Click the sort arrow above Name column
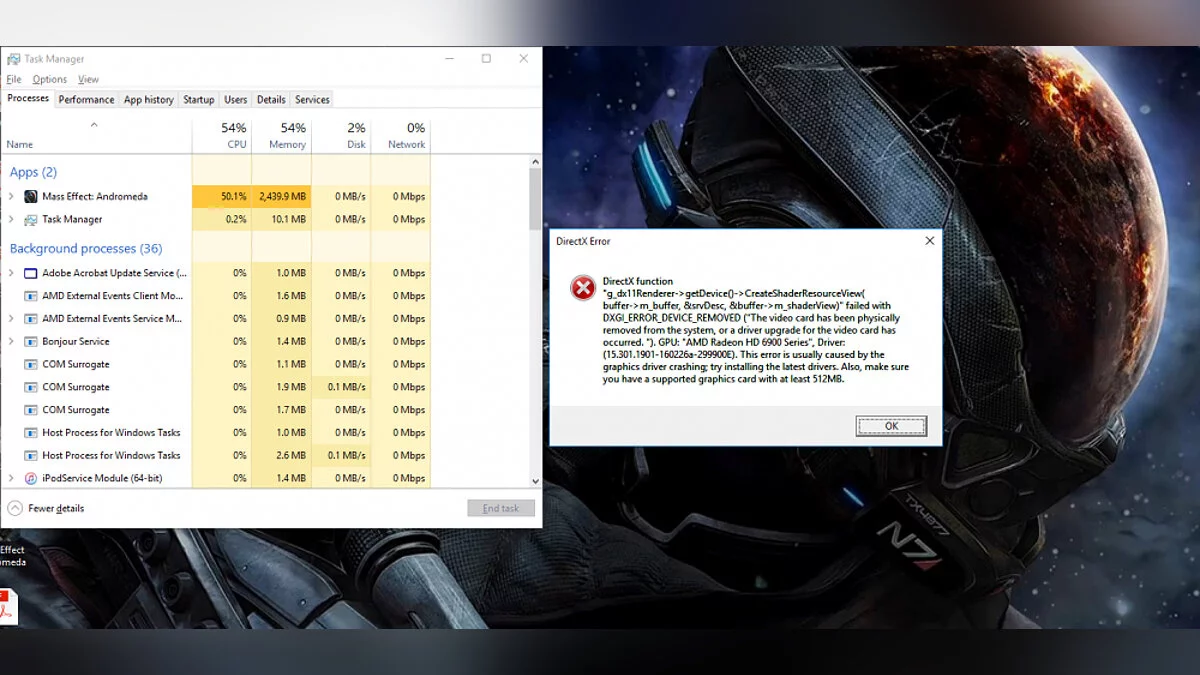Screen dimensions: 1200x675 [94, 125]
